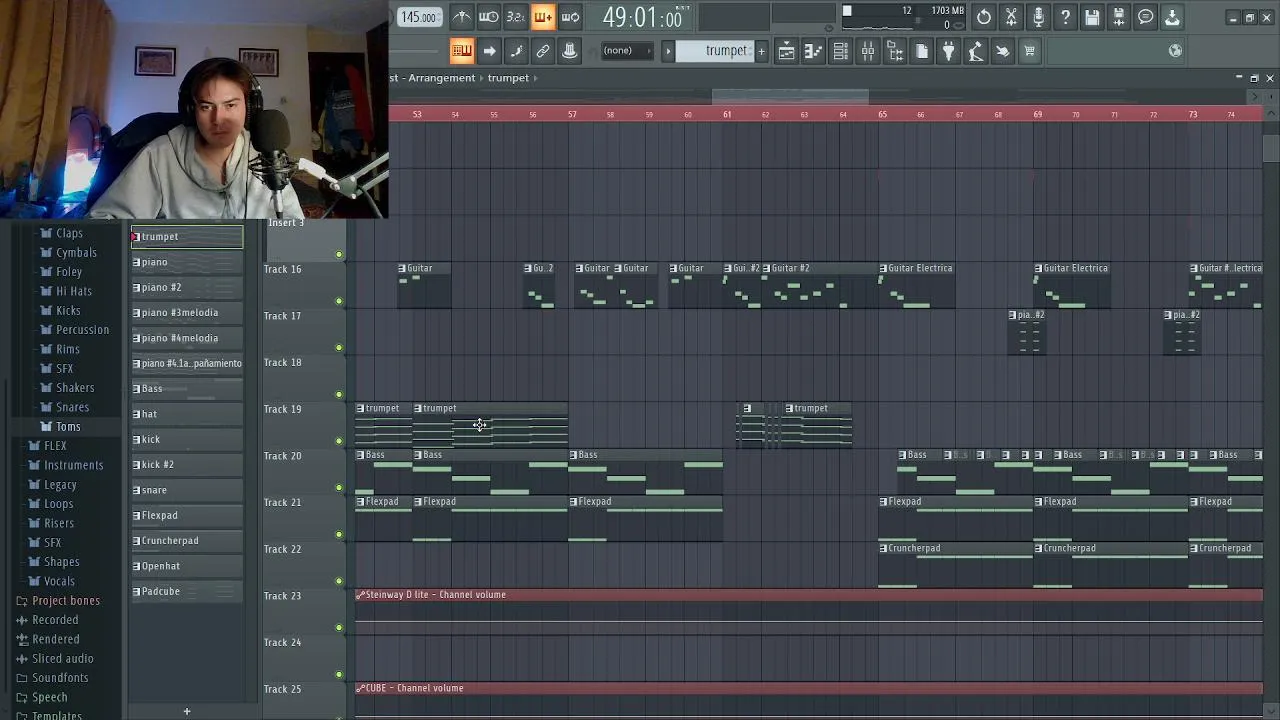
Task: Open the Channel rack view icon
Action: pyautogui.click(x=841, y=51)
